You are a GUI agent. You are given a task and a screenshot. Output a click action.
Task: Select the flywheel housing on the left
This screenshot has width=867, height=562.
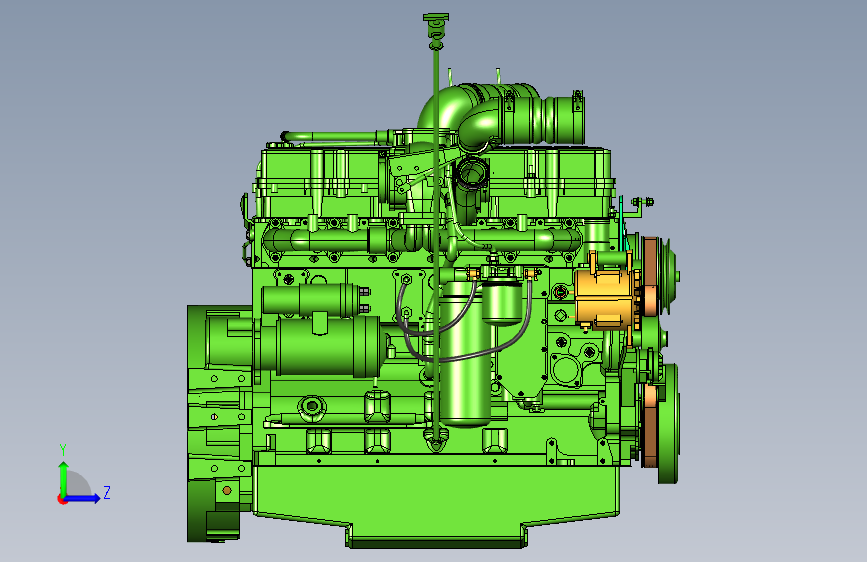pyautogui.click(x=218, y=423)
